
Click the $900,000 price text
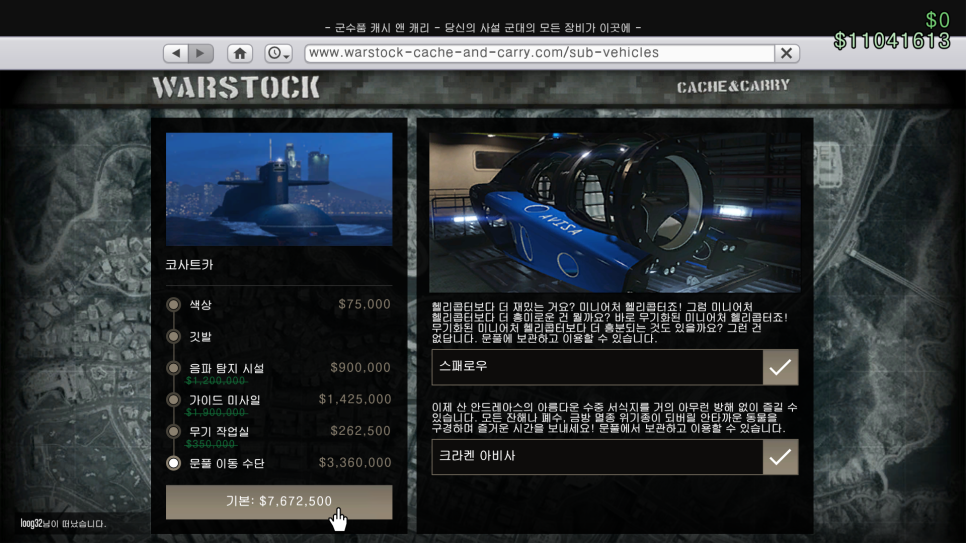(x=360, y=367)
